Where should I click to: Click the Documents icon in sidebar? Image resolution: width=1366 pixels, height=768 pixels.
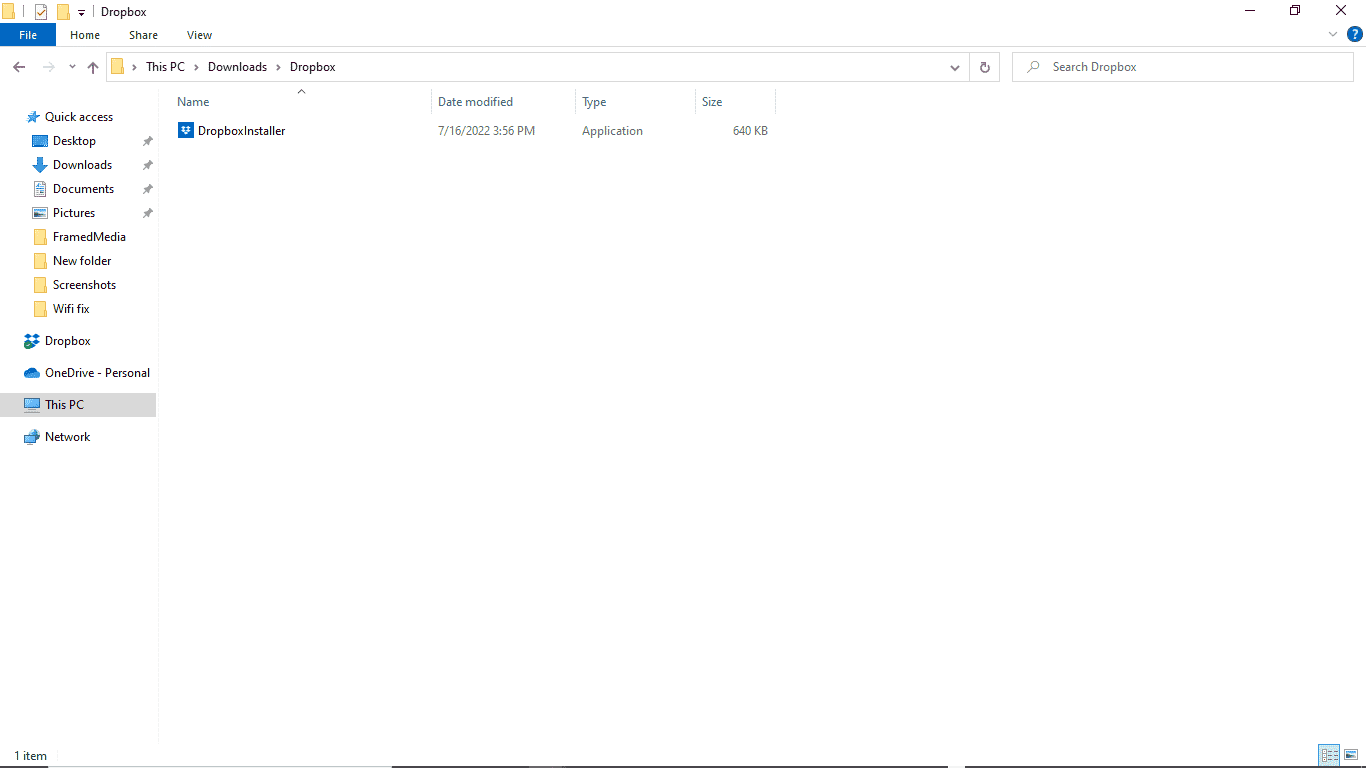click(x=40, y=189)
